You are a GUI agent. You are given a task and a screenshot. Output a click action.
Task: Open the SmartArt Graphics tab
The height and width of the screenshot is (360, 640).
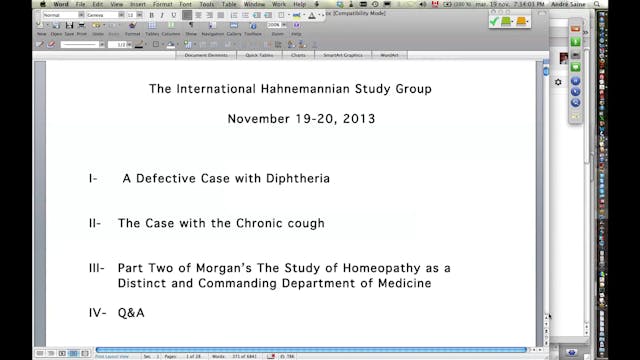(343, 55)
